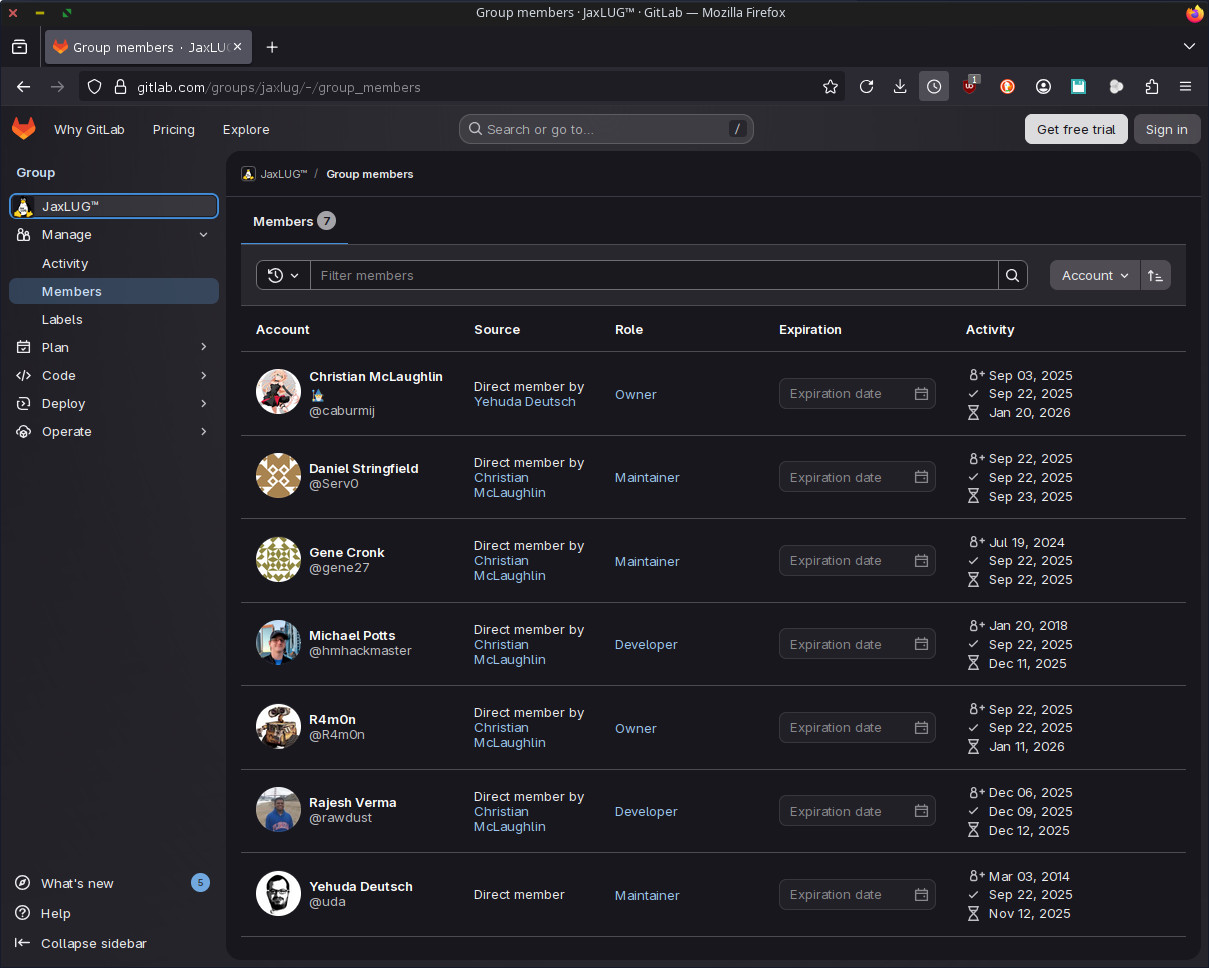Click the magnifier icon to search members
The width and height of the screenshot is (1209, 968).
pos(1012,275)
